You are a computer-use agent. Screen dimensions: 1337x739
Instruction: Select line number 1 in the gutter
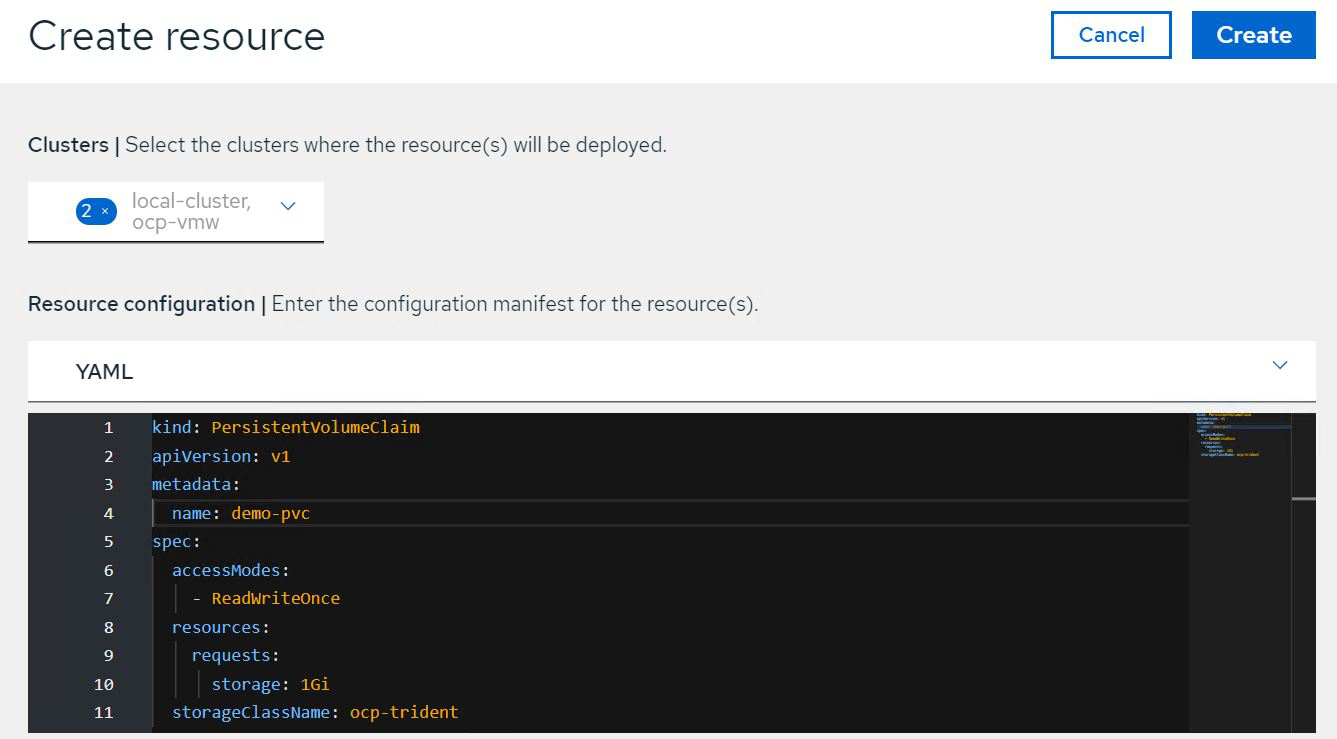108,428
